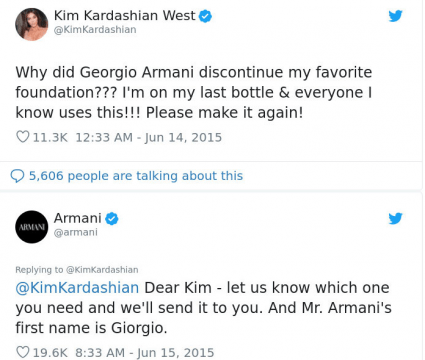Click the 8:33 AM - Jun 15, 2015 timestamp
Image resolution: width=425 pixels, height=360 pixels.
[x=145, y=353]
